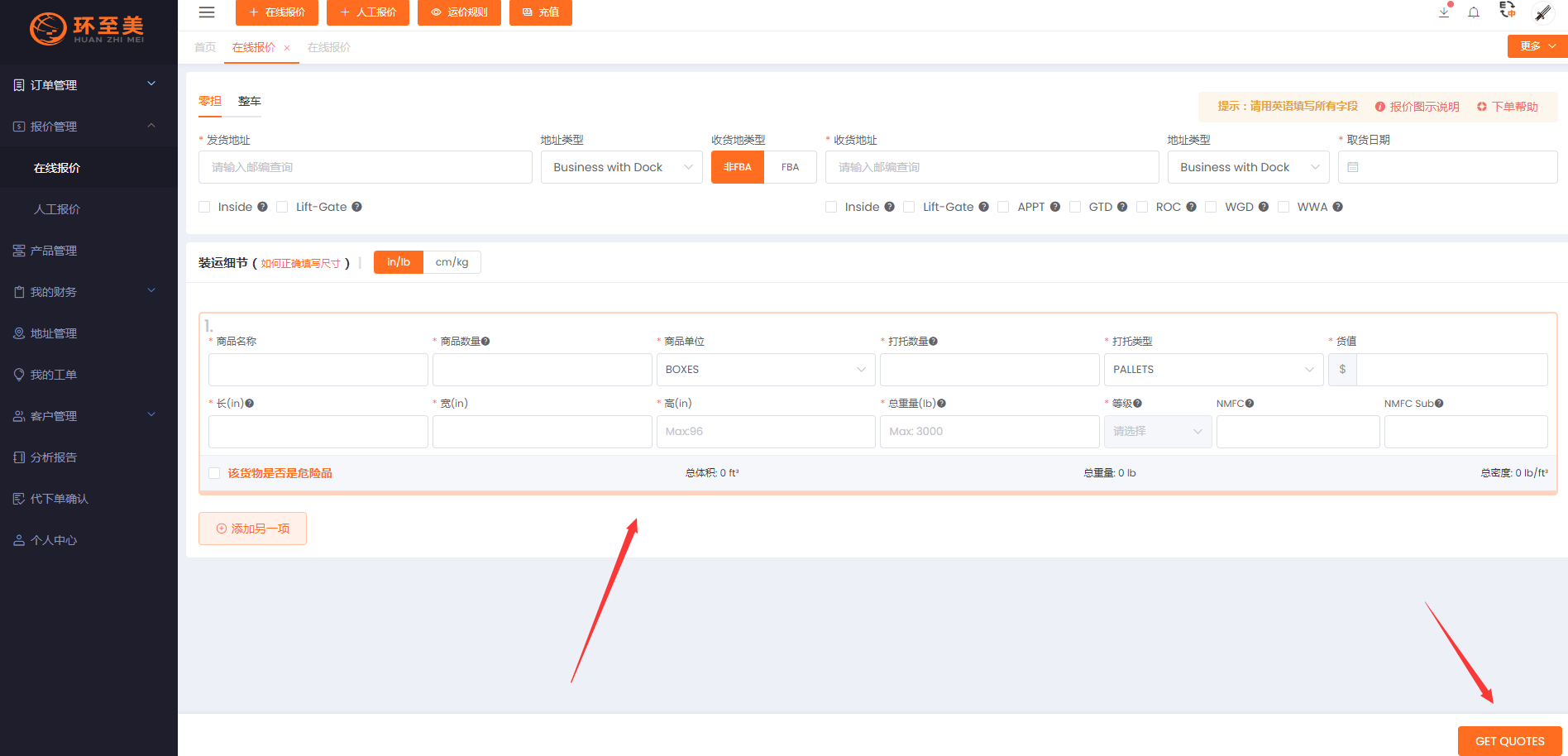Switch units to cm/kg
1568x756 pixels.
[x=452, y=262]
